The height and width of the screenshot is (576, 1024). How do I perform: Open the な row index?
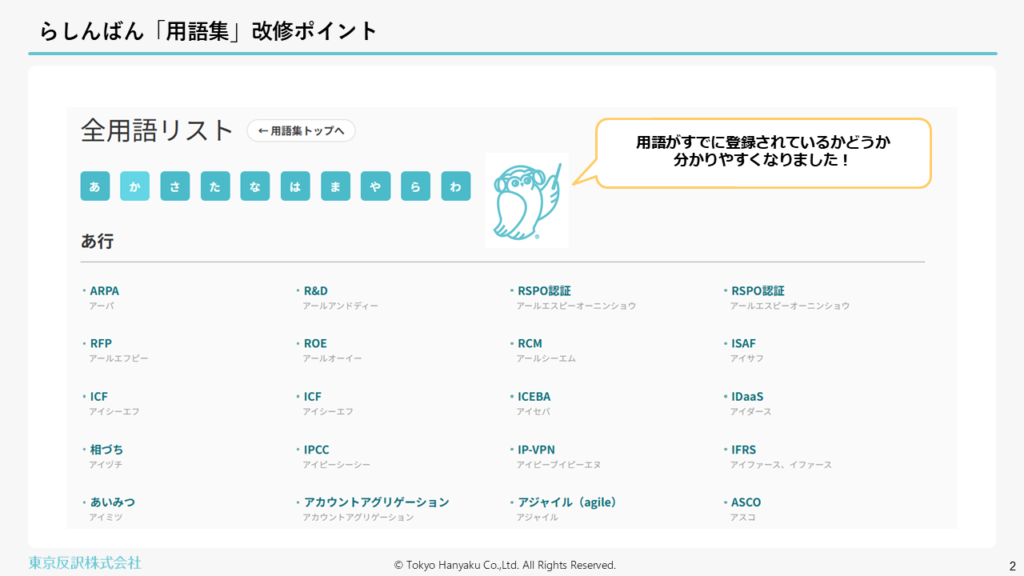tap(255, 186)
